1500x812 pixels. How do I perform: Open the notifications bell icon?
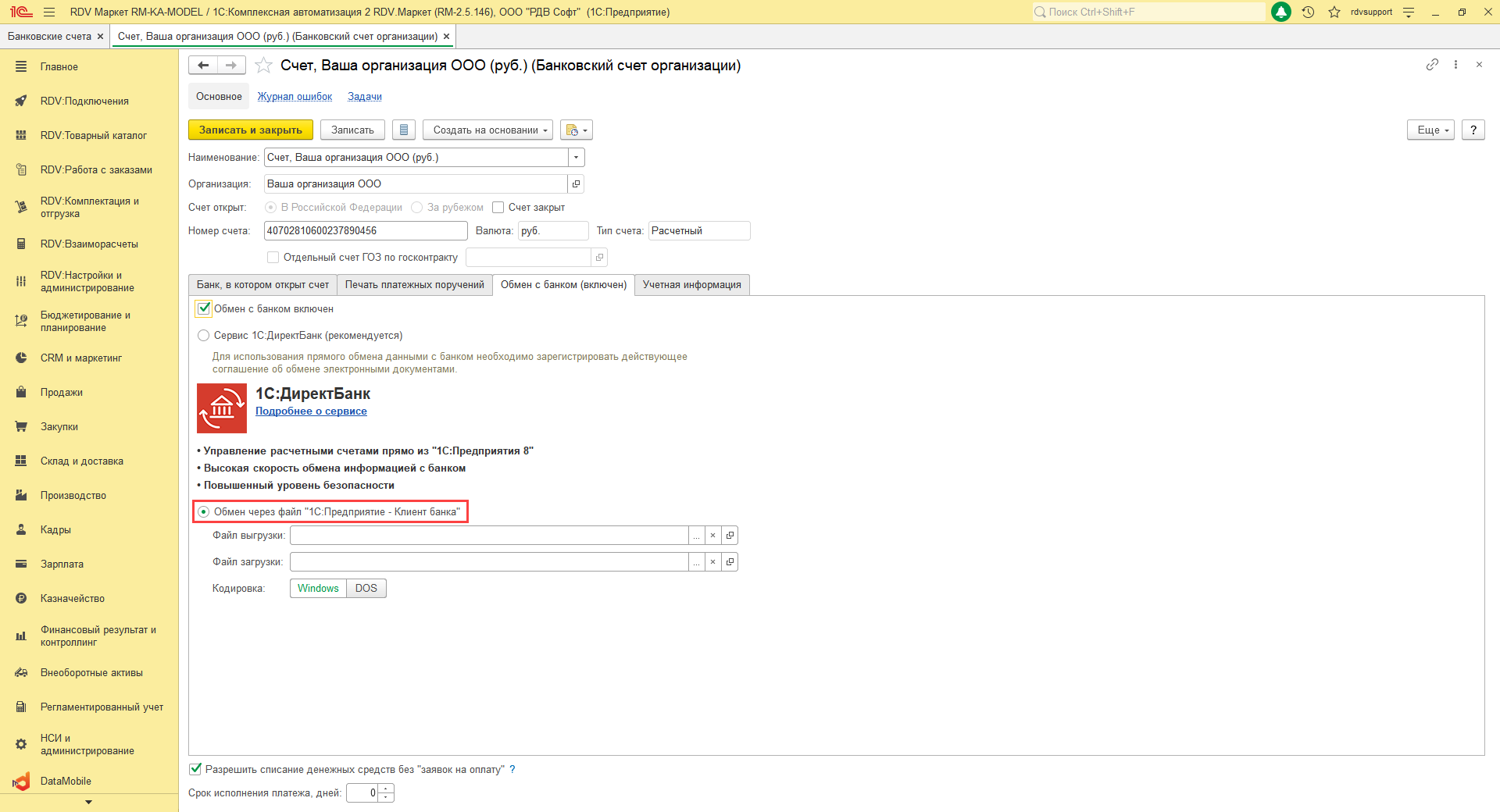pos(1281,12)
